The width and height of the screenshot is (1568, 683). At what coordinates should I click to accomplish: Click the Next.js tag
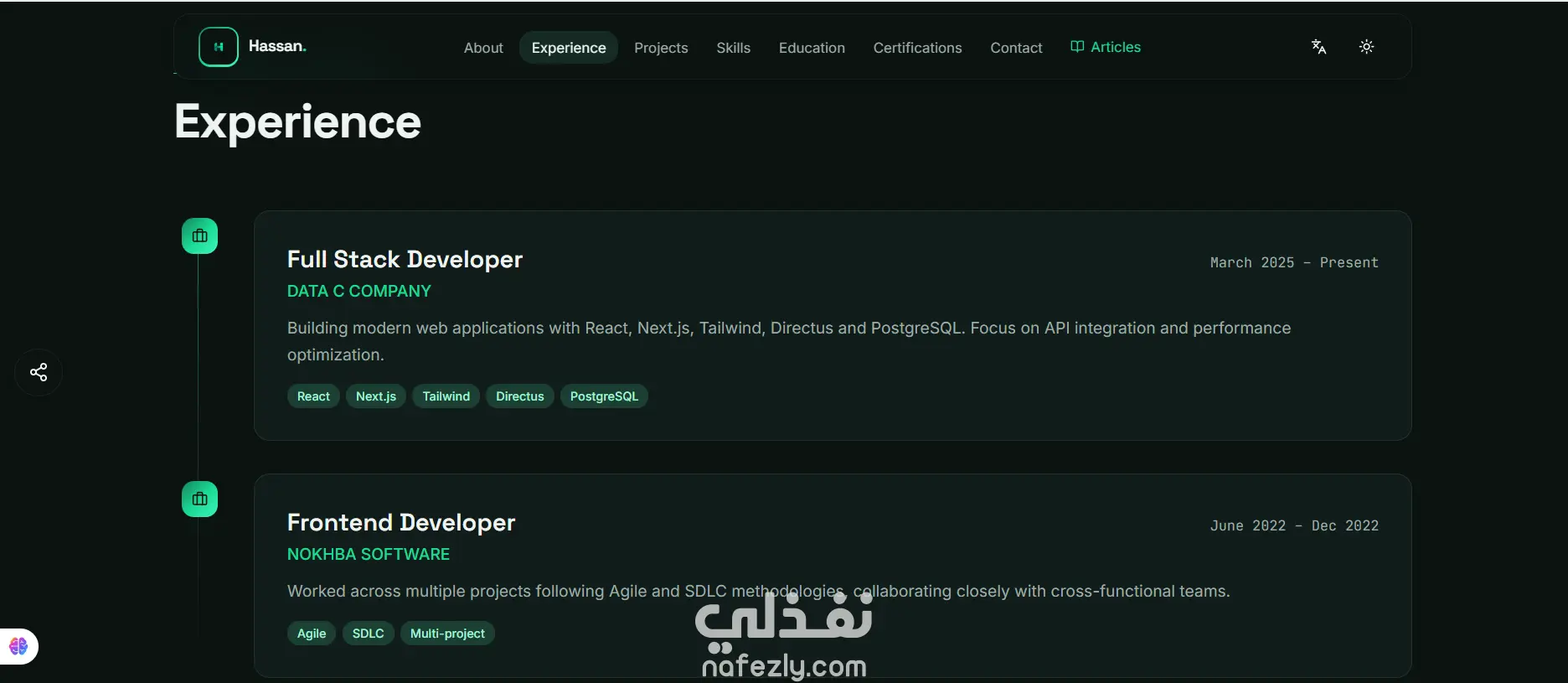click(x=376, y=396)
